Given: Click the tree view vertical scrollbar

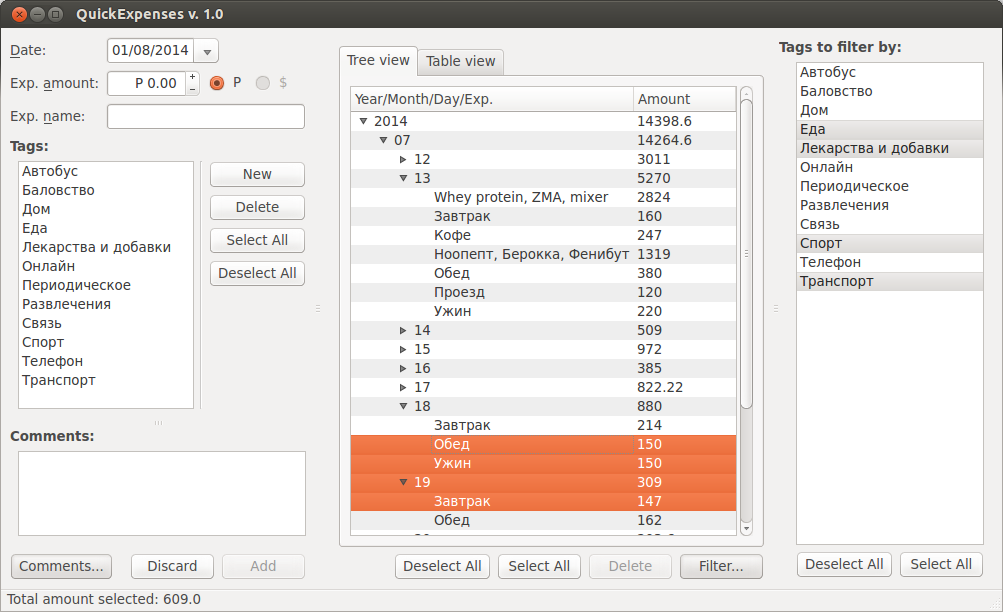Looking at the screenshot, I should 746,253.
